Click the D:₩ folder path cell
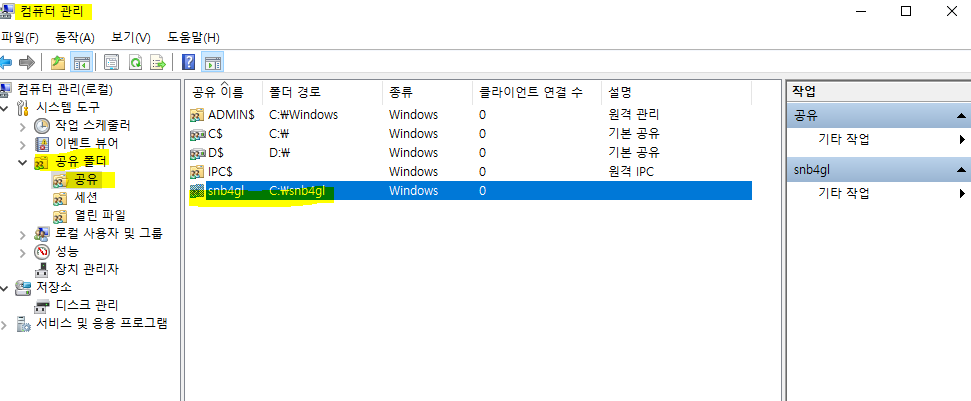 (x=280, y=153)
